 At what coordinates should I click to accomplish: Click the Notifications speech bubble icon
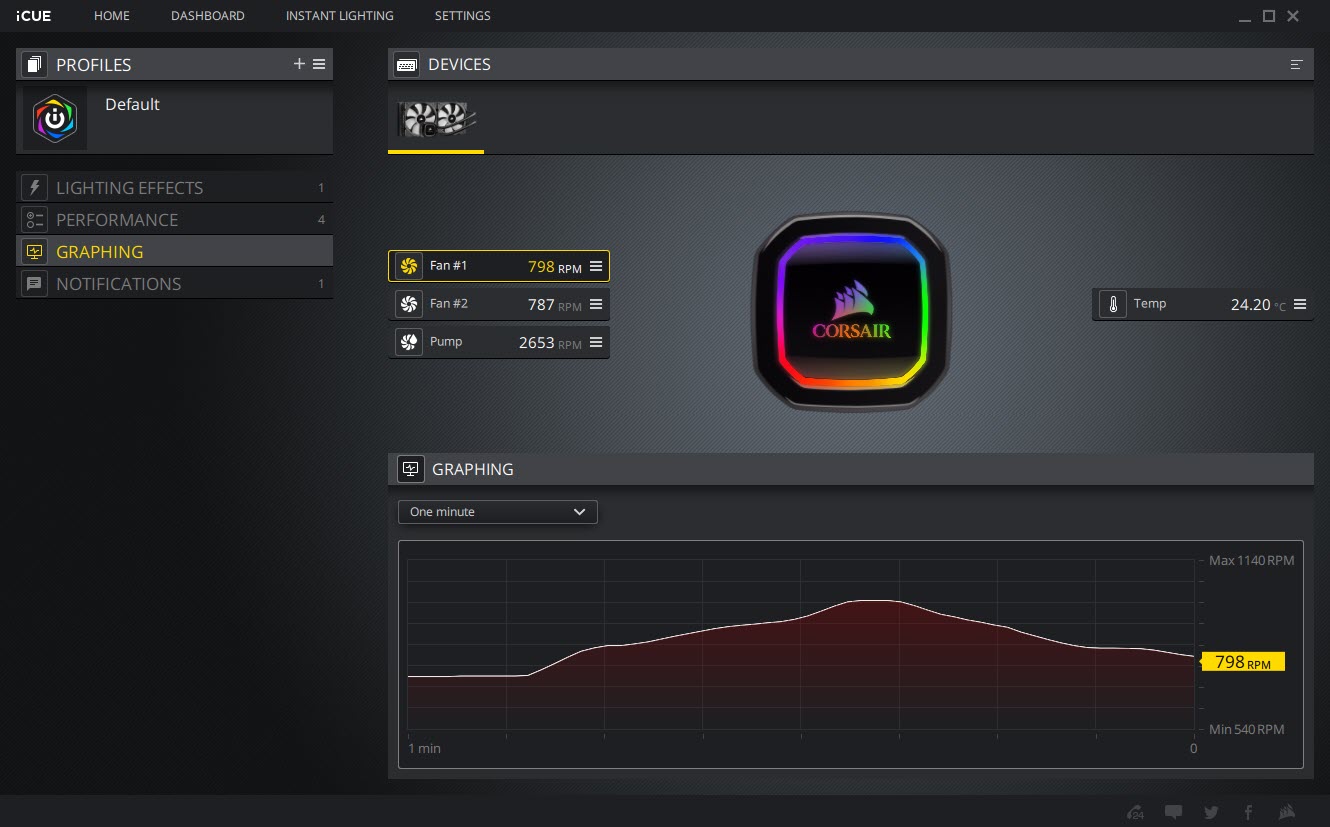(x=35, y=284)
